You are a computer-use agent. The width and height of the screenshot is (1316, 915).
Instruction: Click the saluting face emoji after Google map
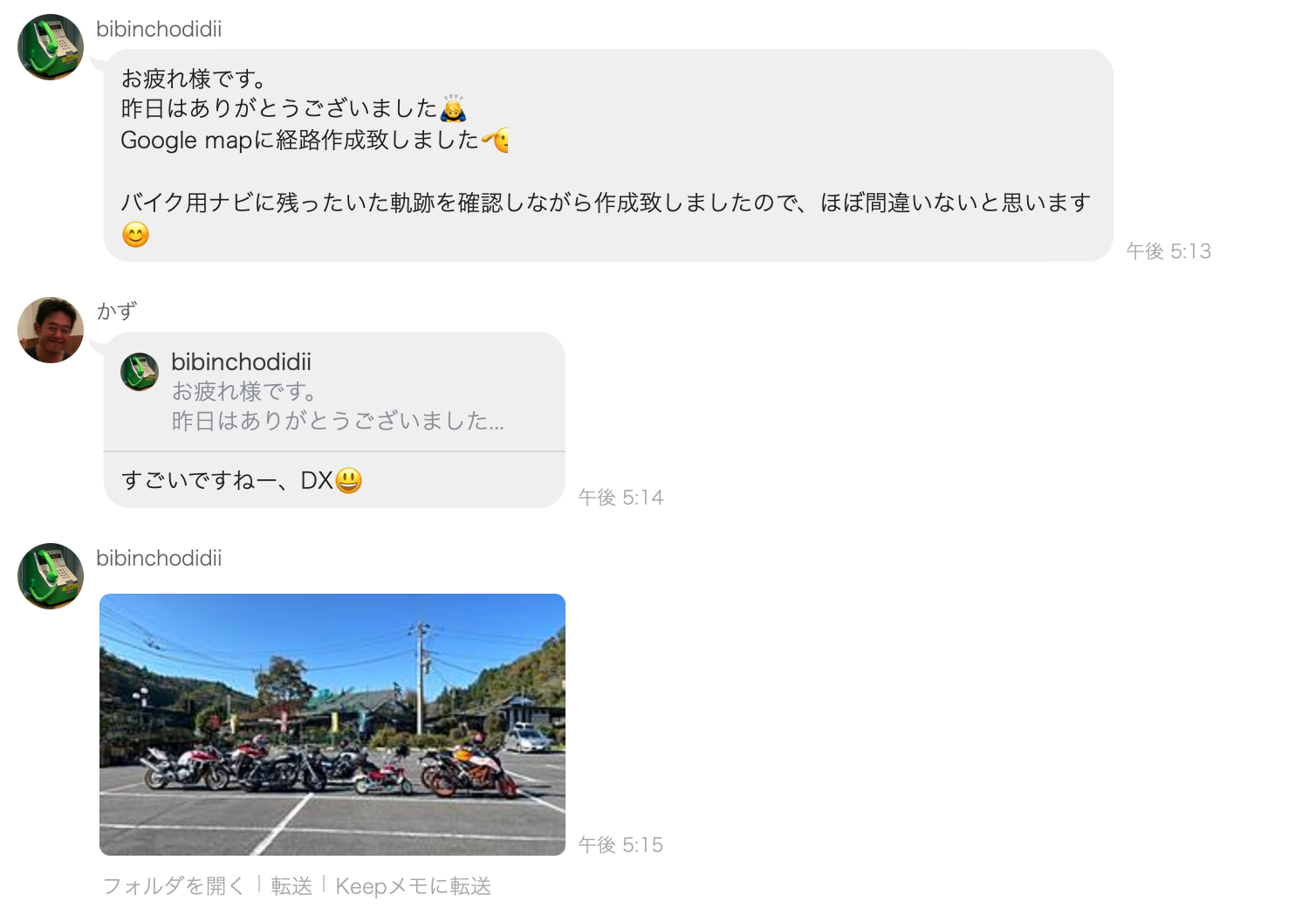(496, 140)
